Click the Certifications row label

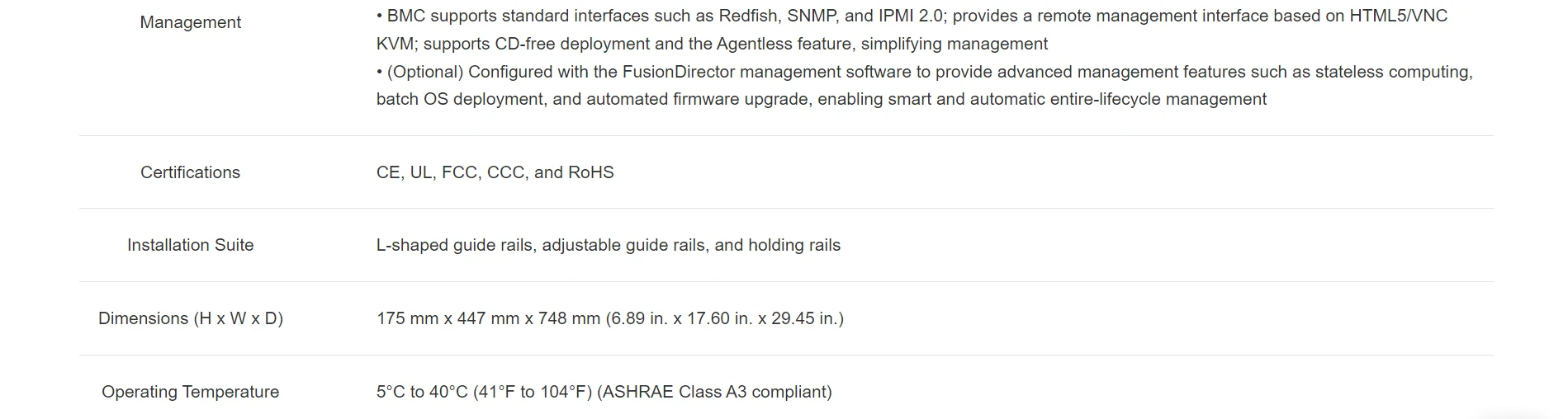pyautogui.click(x=190, y=172)
